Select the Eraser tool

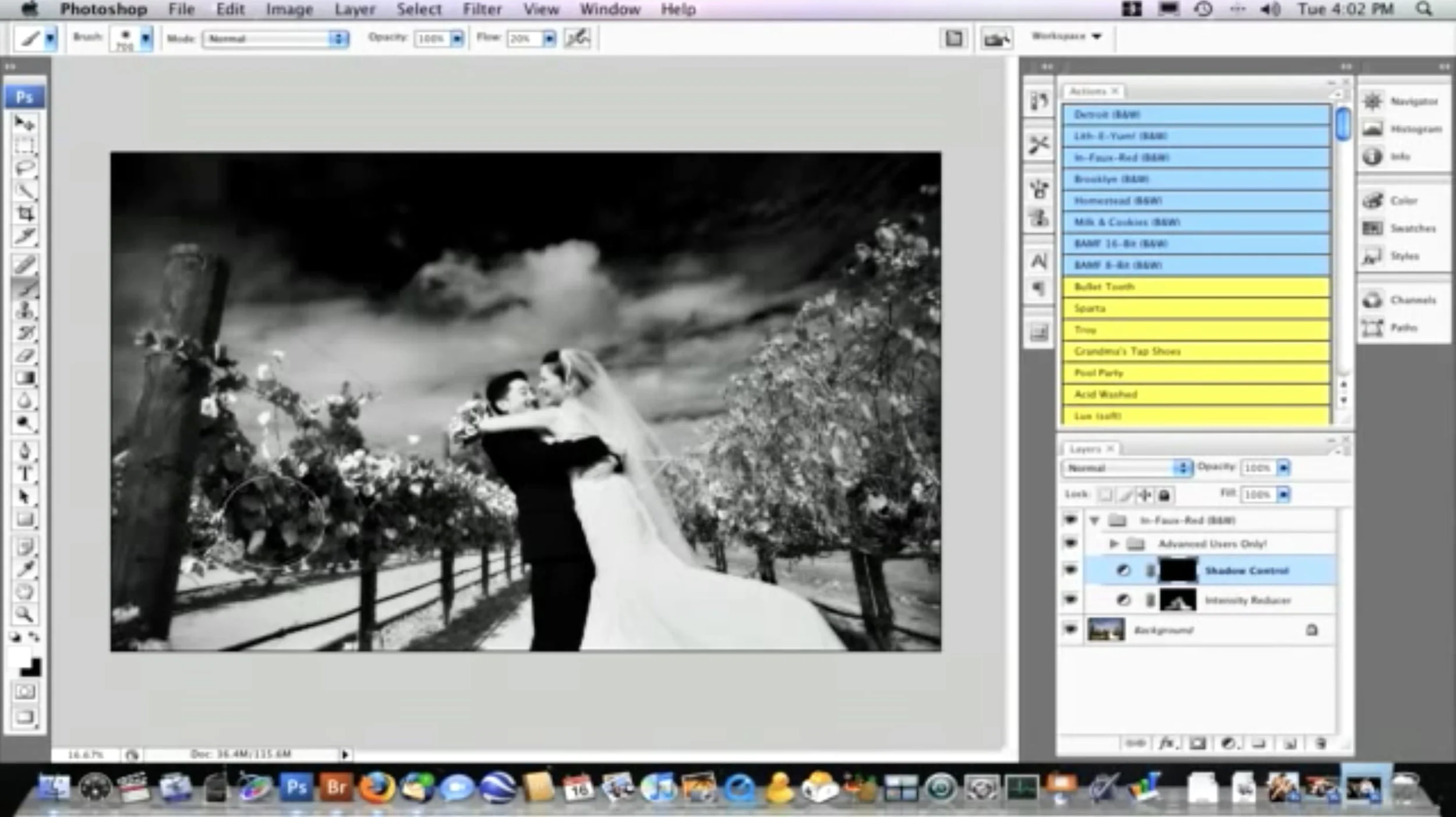[24, 355]
